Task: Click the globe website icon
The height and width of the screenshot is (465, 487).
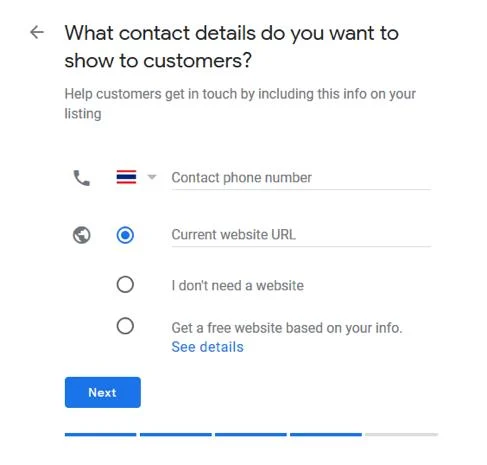Action: click(82, 235)
